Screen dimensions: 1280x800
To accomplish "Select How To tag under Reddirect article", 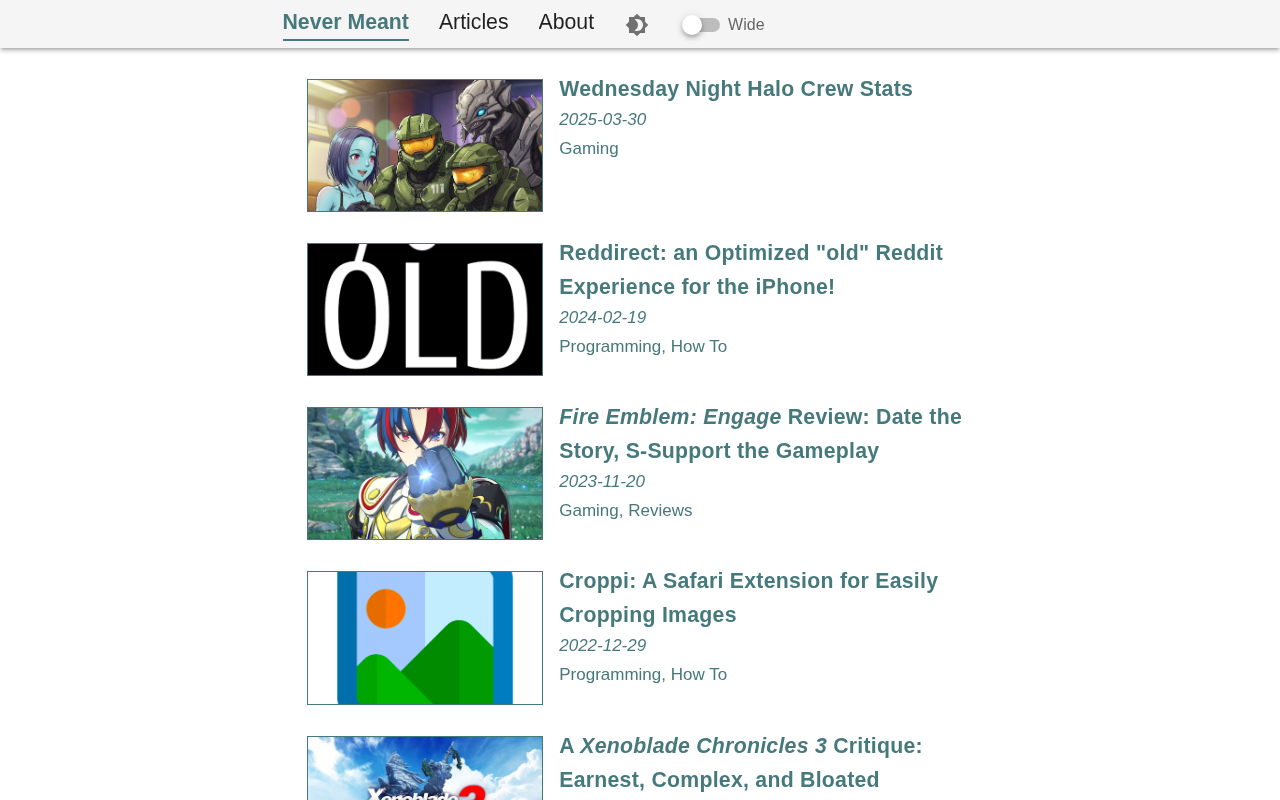I will coord(699,347).
